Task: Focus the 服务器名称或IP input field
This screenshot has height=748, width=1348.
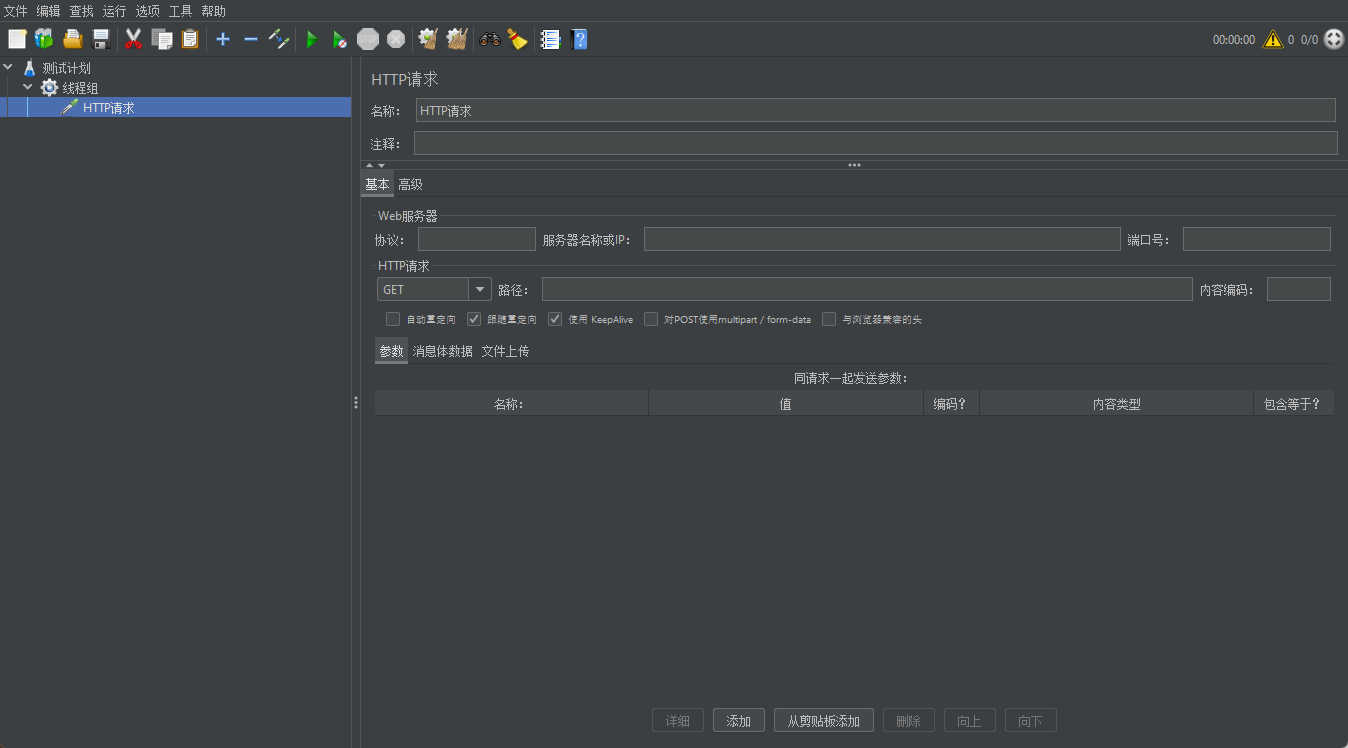Action: click(x=882, y=239)
